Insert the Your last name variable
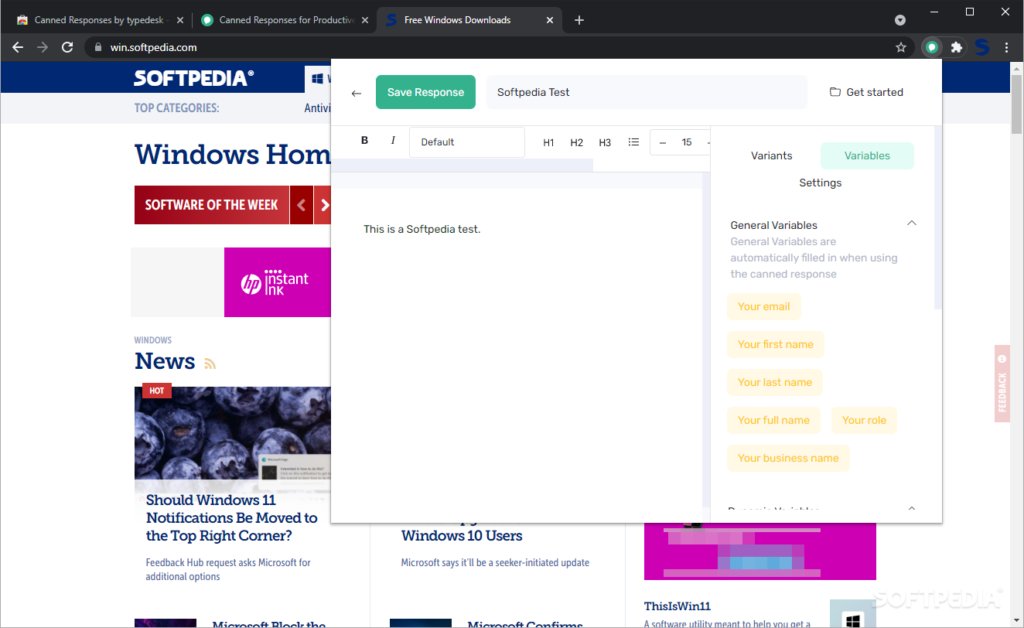 (x=775, y=382)
